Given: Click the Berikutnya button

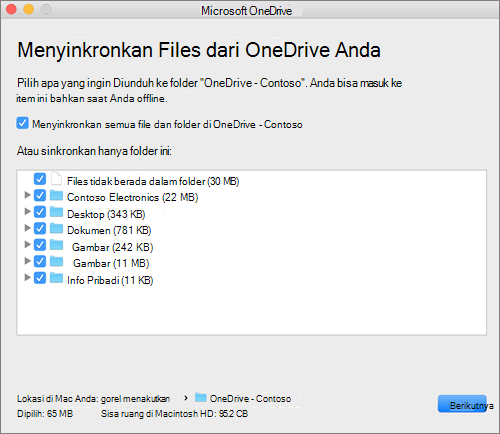Looking at the screenshot, I should [x=462, y=404].
